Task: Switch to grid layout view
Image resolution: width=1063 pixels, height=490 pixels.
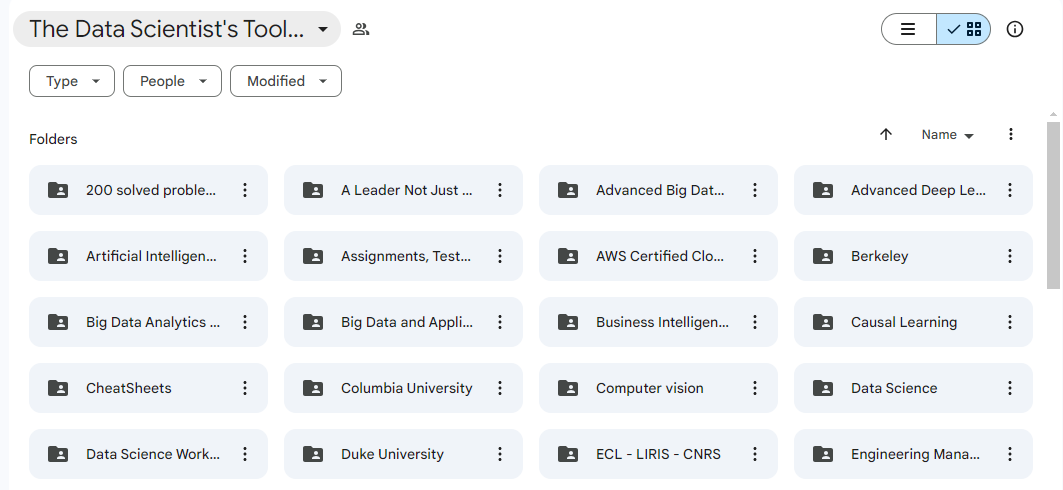Action: point(963,29)
